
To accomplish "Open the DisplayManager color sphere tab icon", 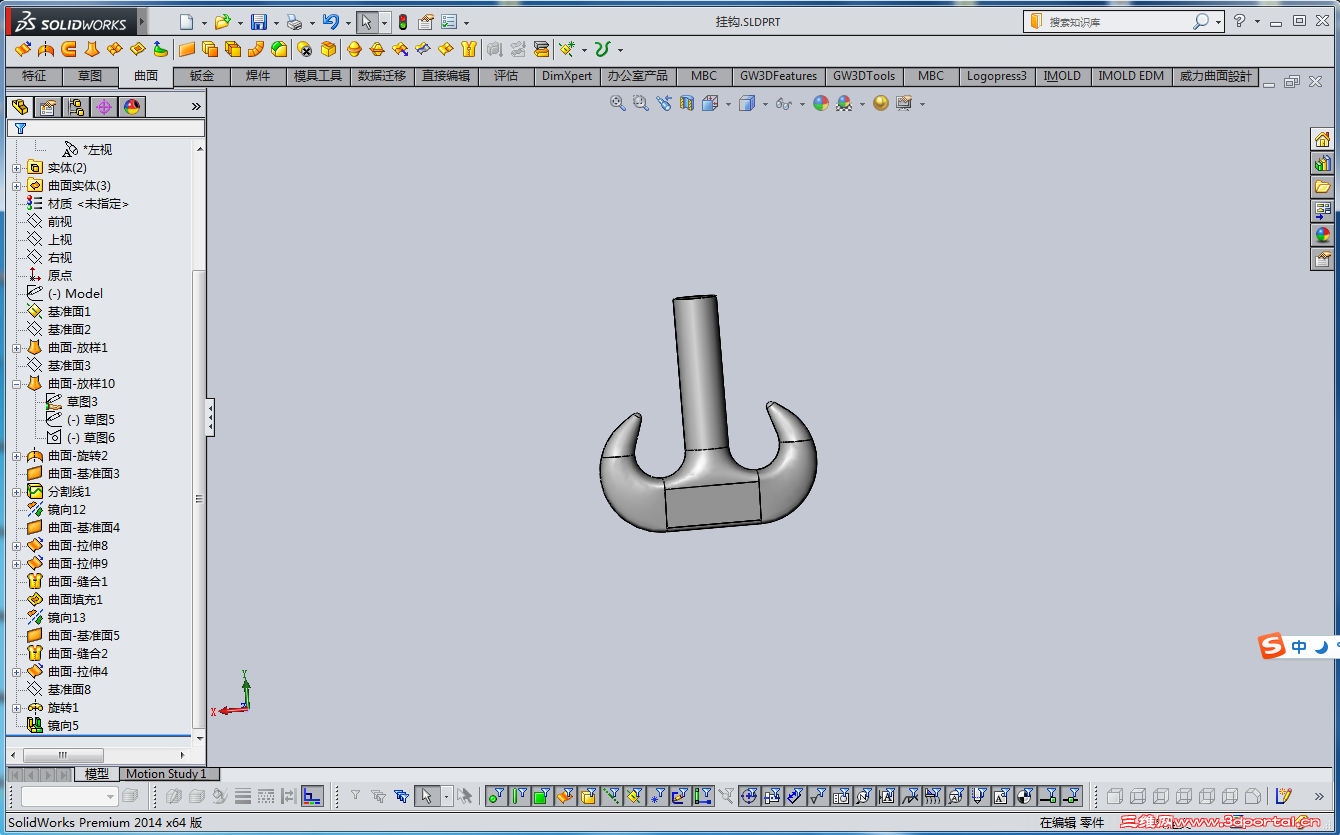I will coord(132,107).
